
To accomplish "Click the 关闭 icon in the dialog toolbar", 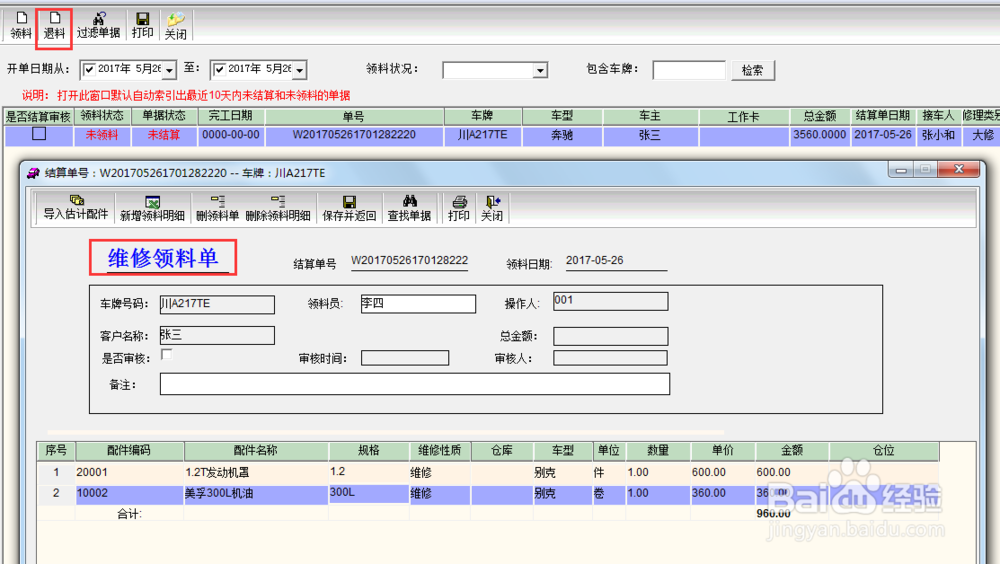I will coord(492,208).
